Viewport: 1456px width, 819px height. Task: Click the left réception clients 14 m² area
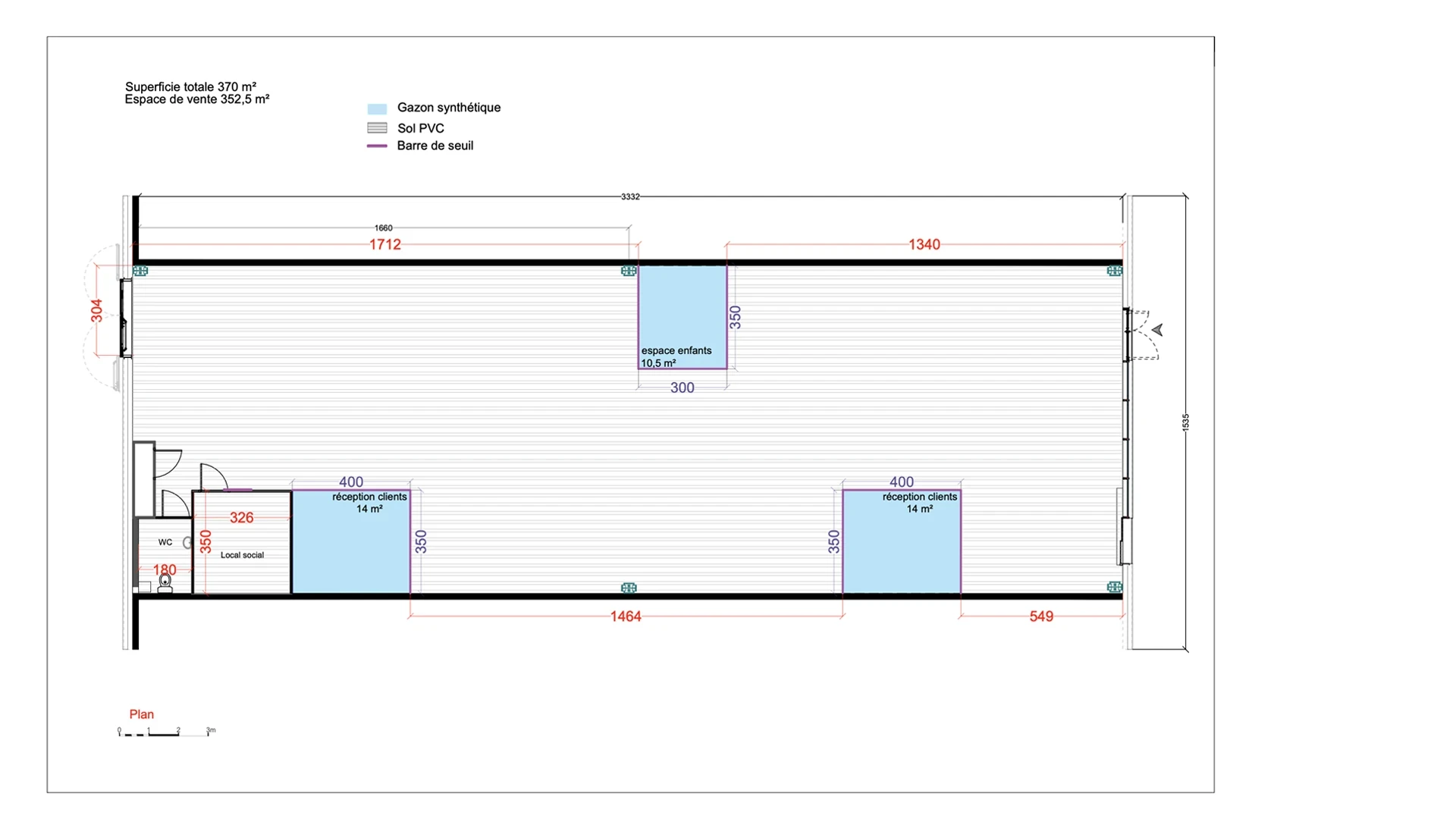(x=351, y=541)
